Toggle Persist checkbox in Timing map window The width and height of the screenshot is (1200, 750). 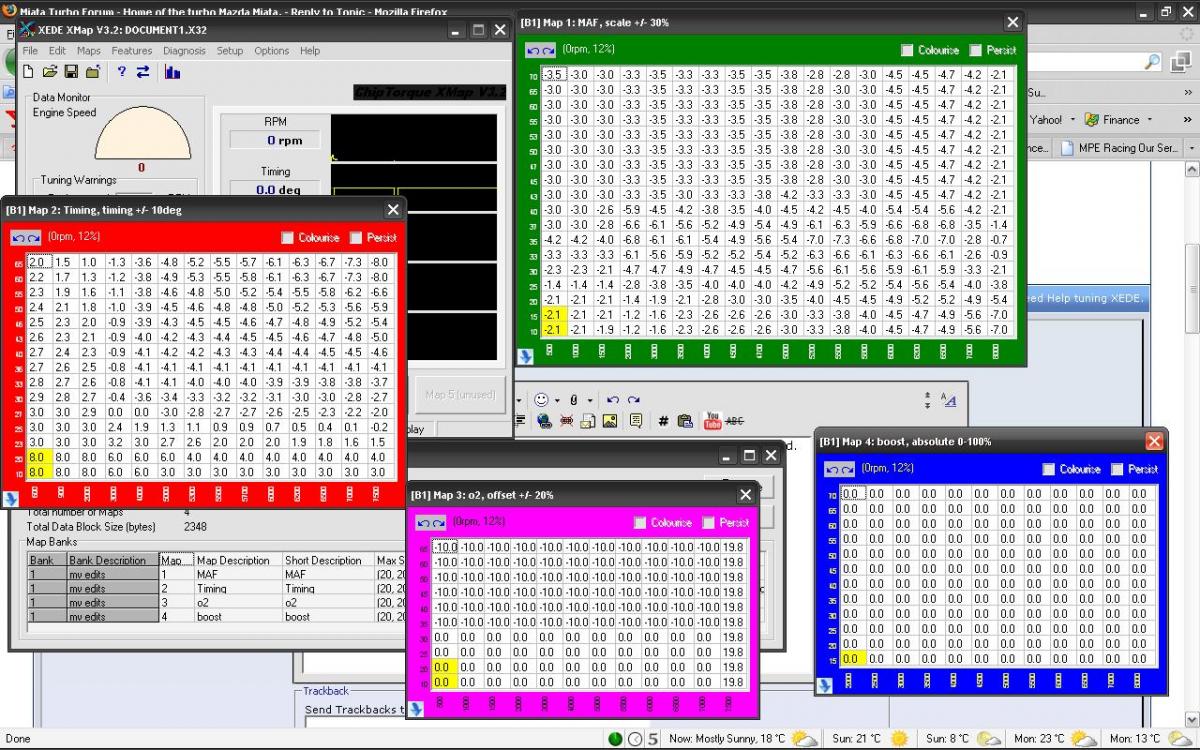[356, 238]
